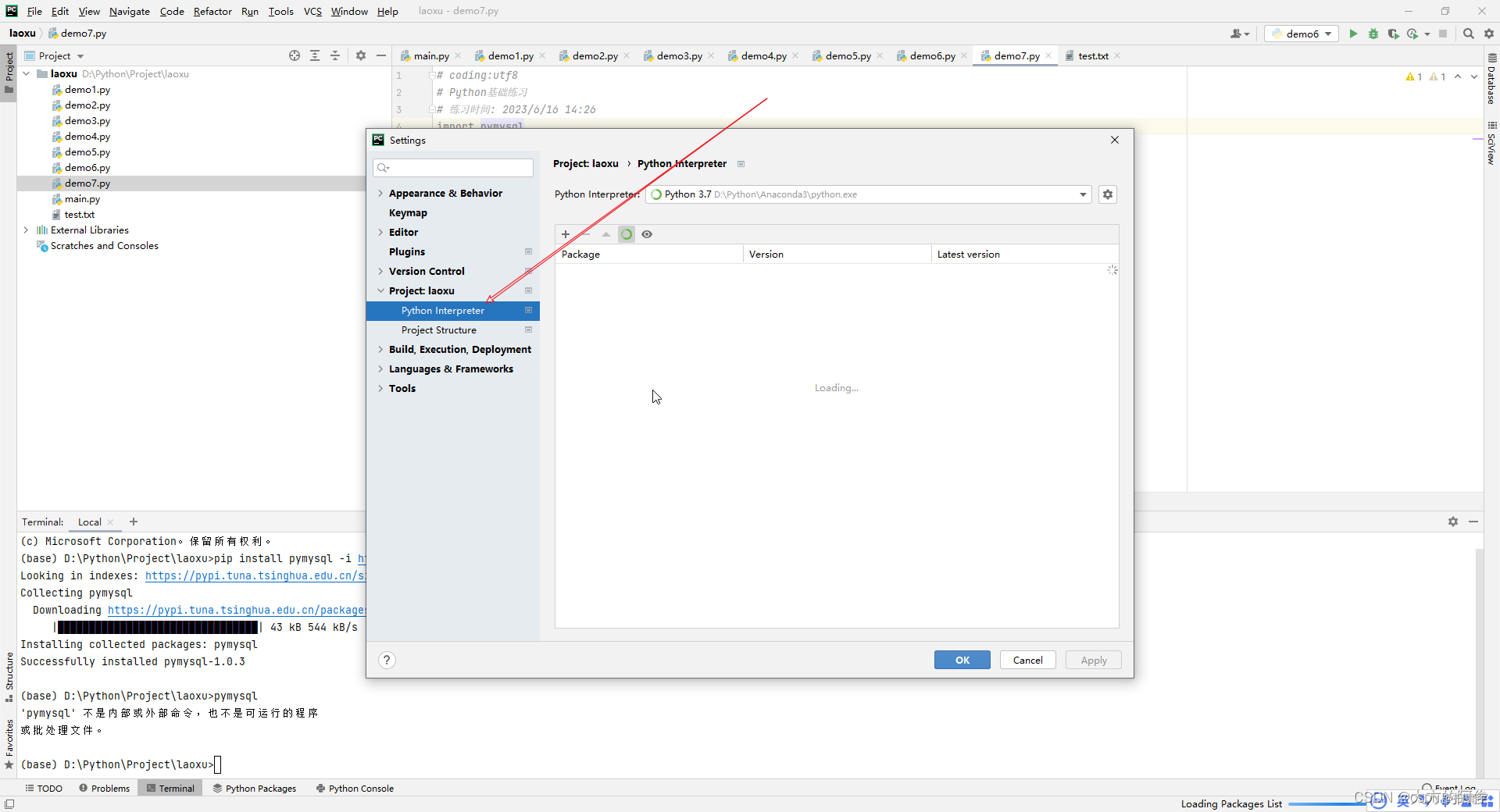Open the Python Interpreter selection dropdown
This screenshot has width=1500, height=812.
click(1084, 194)
